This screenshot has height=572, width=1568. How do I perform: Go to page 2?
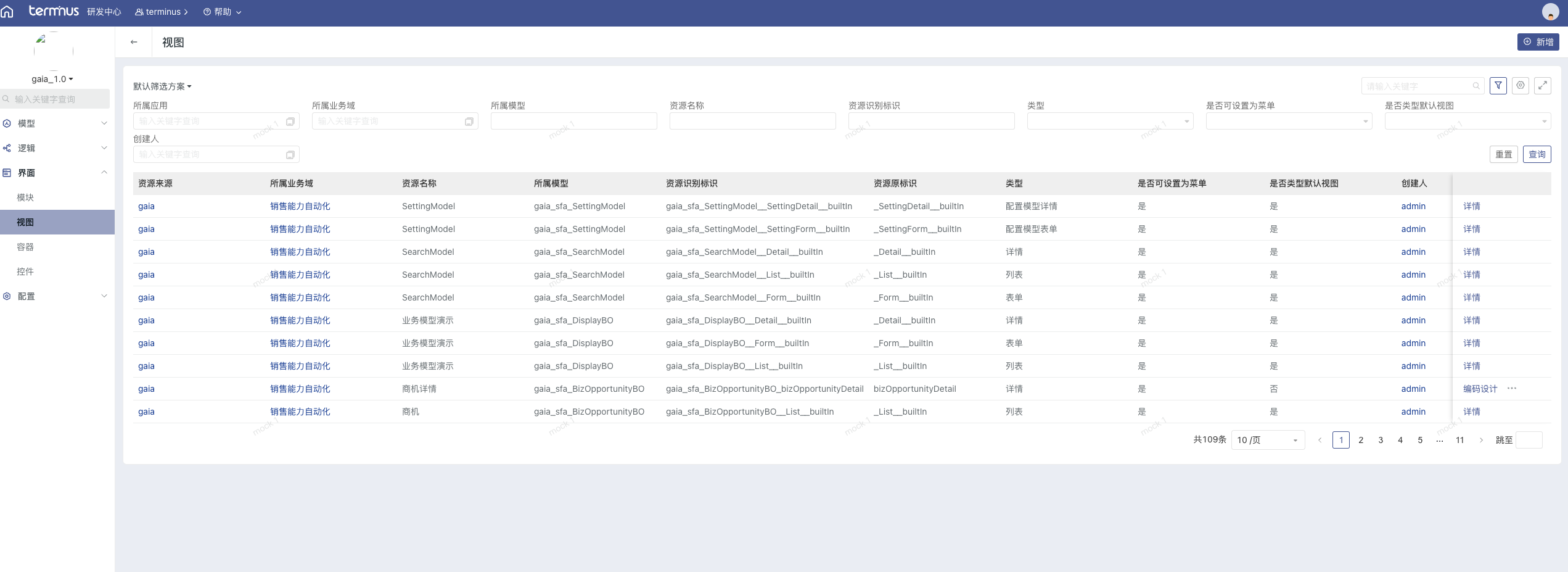point(1361,440)
